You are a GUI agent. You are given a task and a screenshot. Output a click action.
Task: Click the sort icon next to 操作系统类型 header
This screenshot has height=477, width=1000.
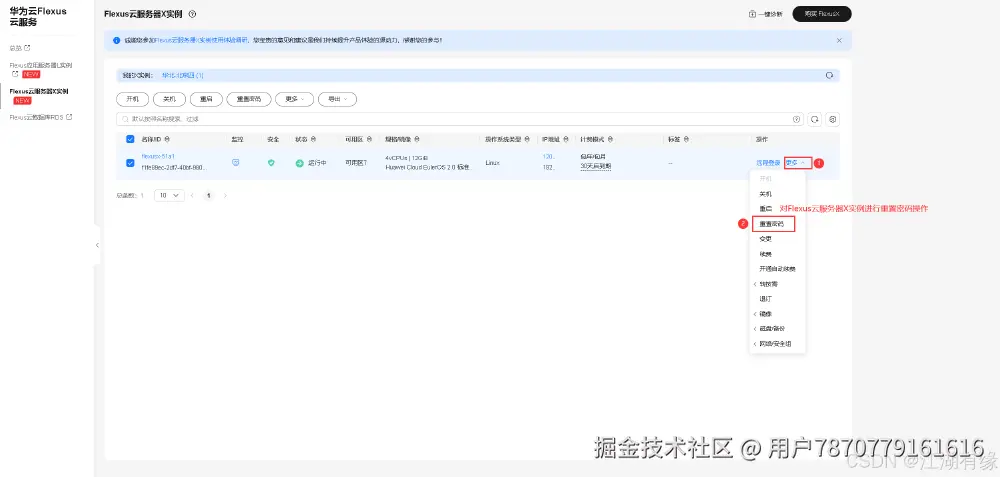tap(527, 139)
